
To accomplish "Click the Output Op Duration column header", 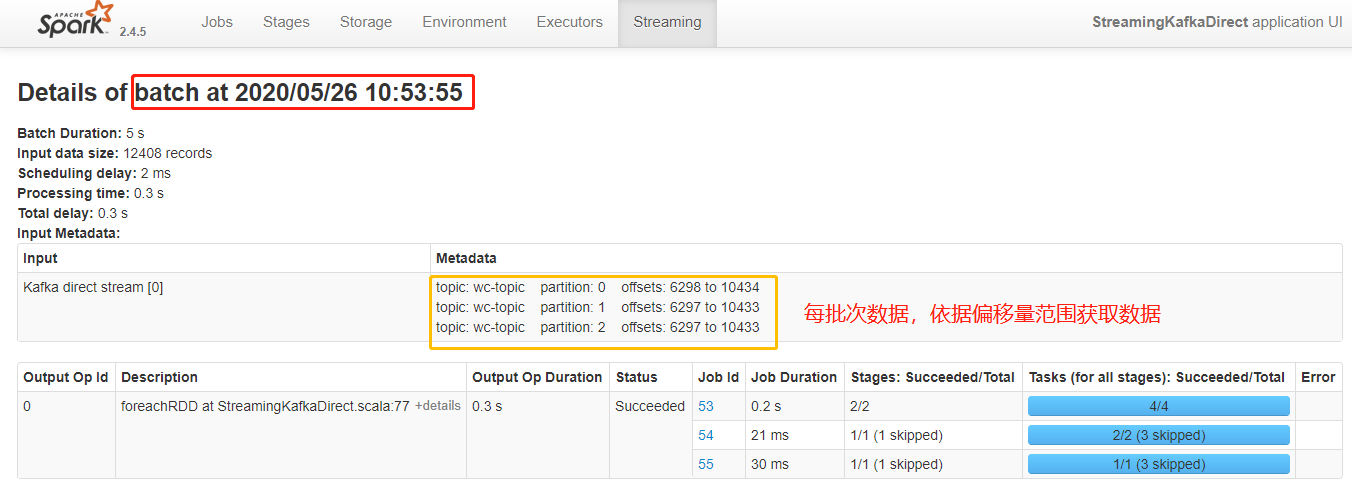I will click(x=537, y=377).
